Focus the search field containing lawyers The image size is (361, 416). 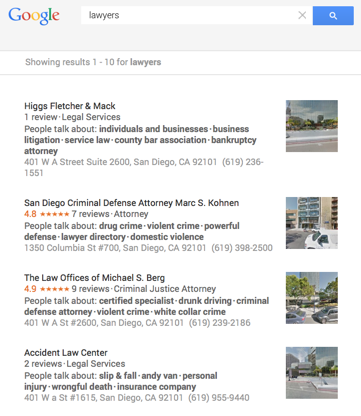point(189,15)
